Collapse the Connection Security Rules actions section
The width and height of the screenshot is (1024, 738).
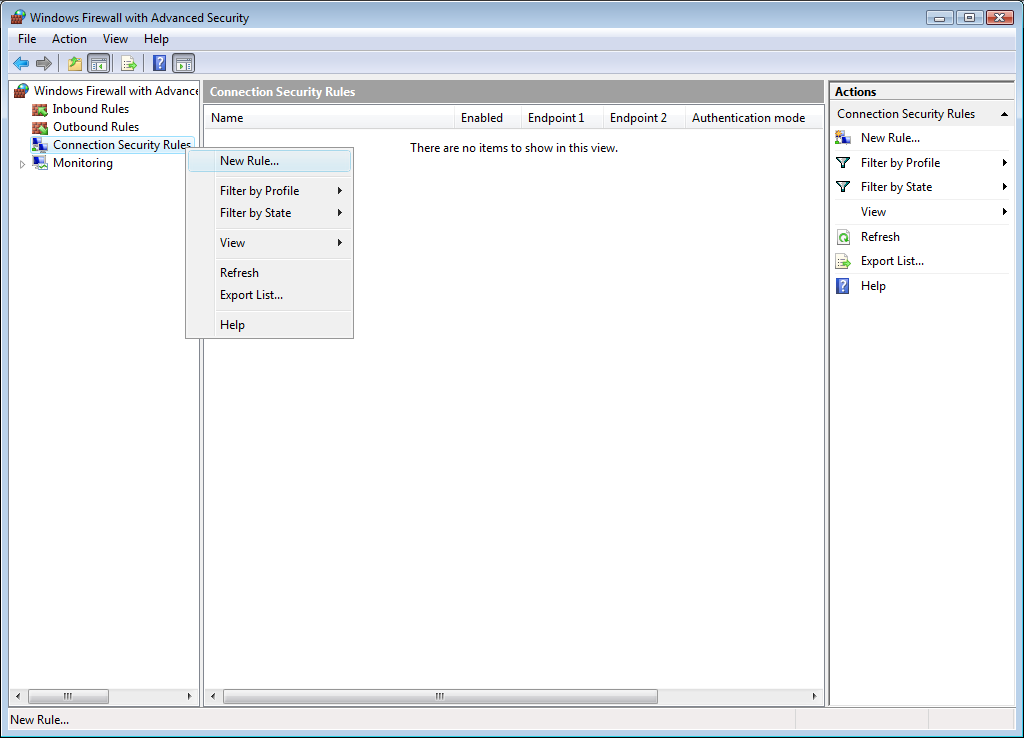tap(1004, 114)
